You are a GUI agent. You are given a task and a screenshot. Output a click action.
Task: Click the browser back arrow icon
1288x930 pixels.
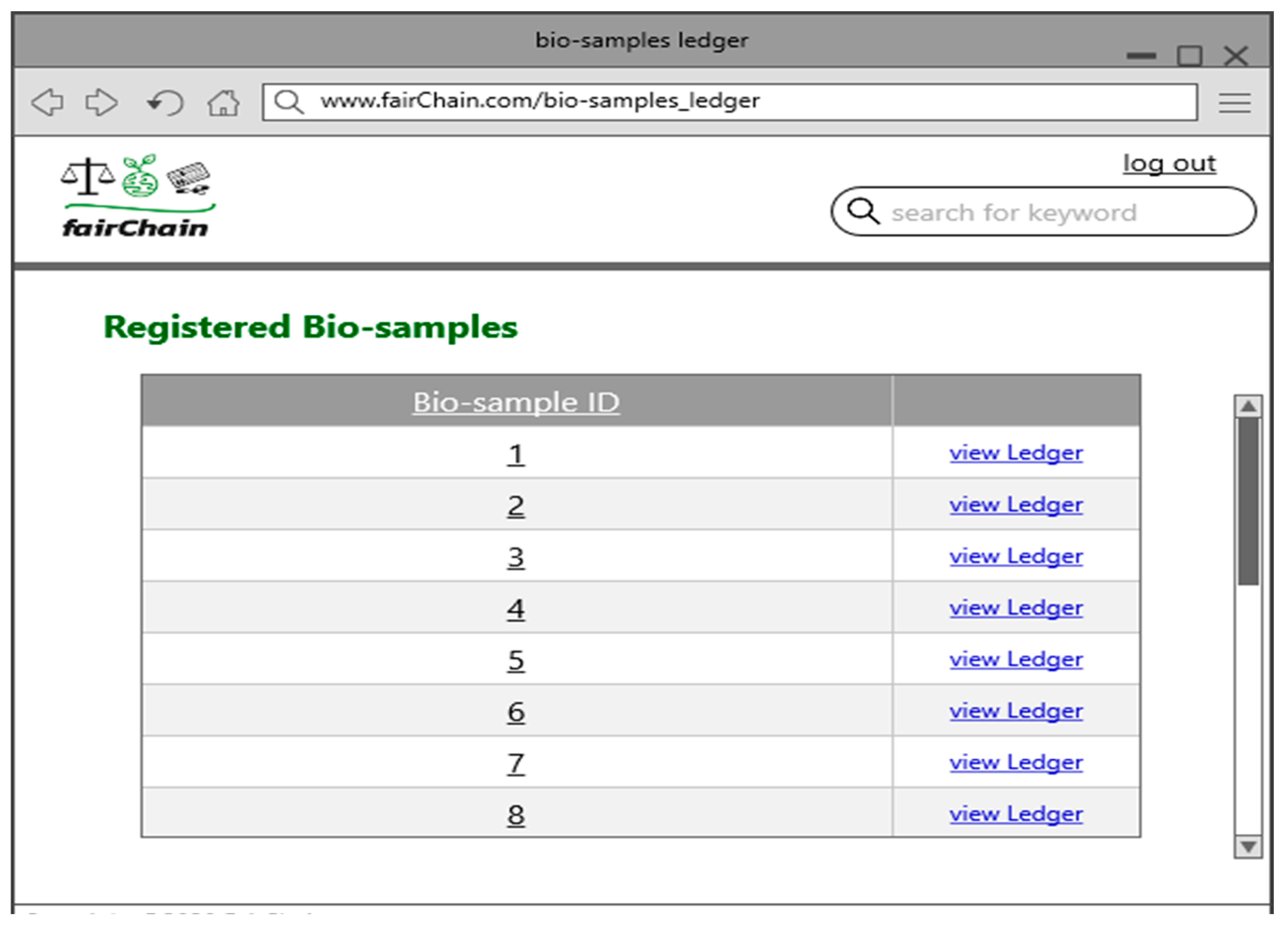[48, 103]
